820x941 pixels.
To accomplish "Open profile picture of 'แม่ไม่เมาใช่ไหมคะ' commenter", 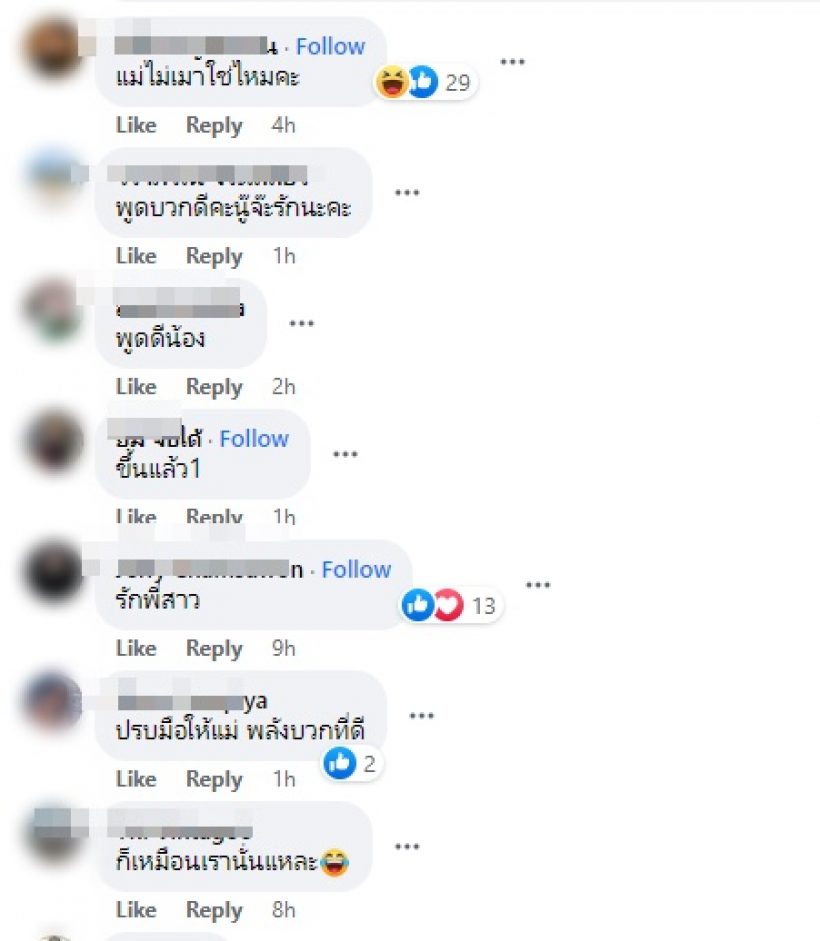I will [53, 49].
